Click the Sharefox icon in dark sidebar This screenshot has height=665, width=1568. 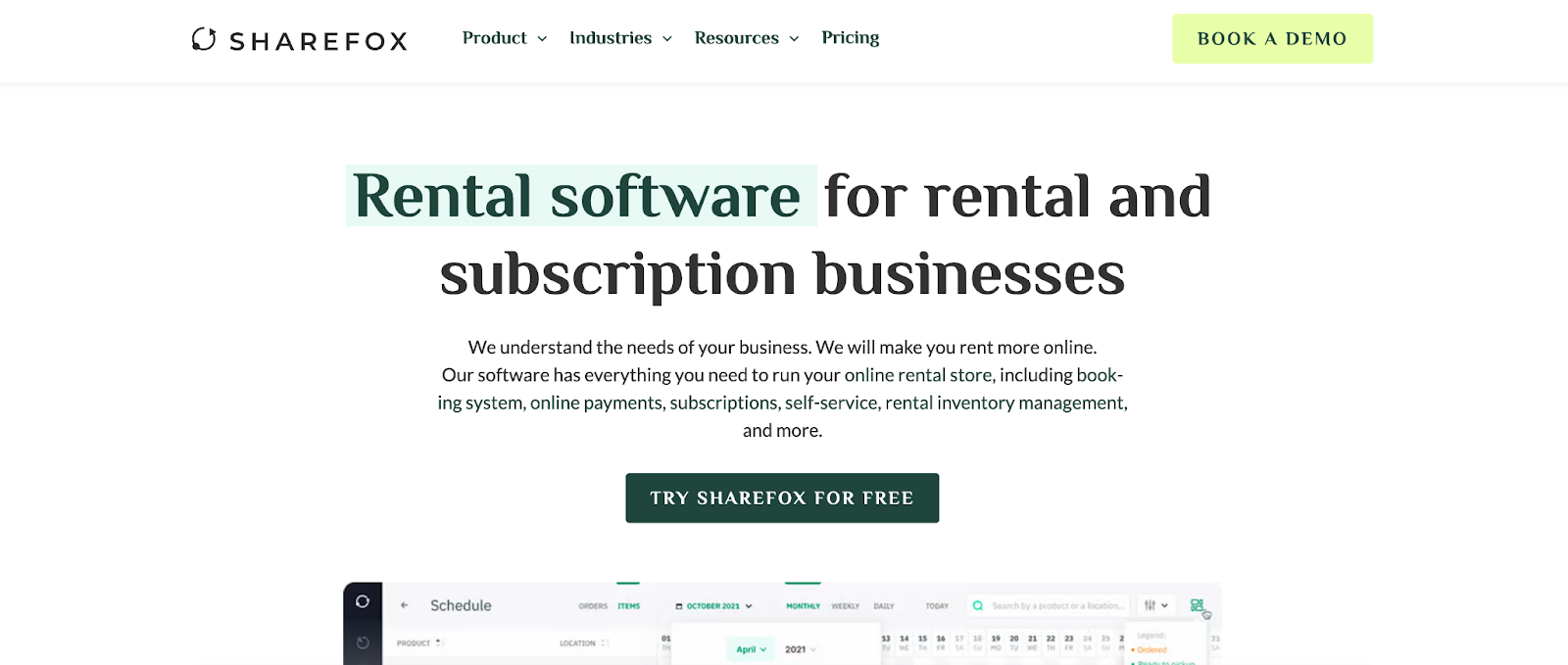pyautogui.click(x=363, y=601)
